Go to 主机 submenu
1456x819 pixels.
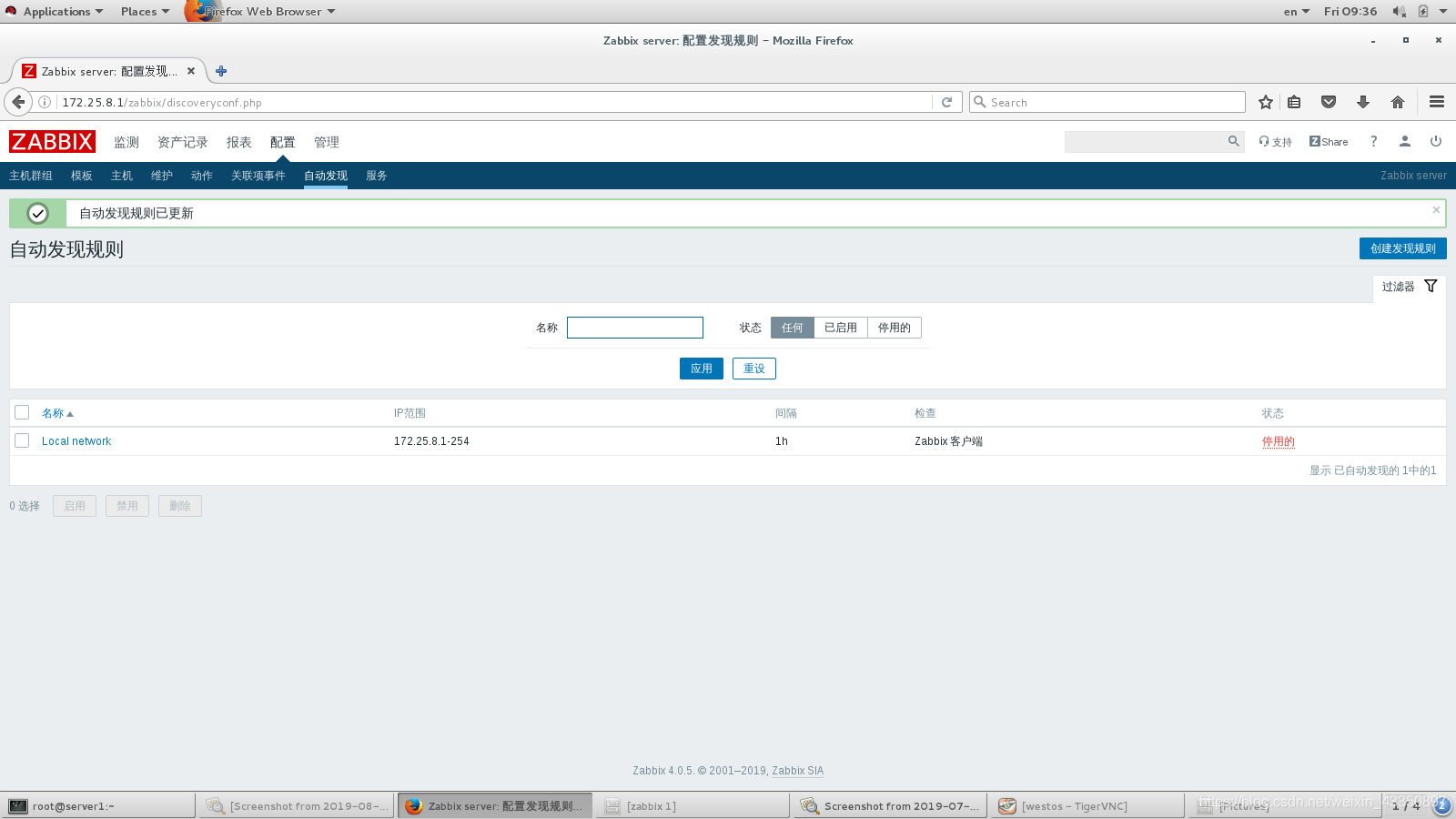(122, 176)
